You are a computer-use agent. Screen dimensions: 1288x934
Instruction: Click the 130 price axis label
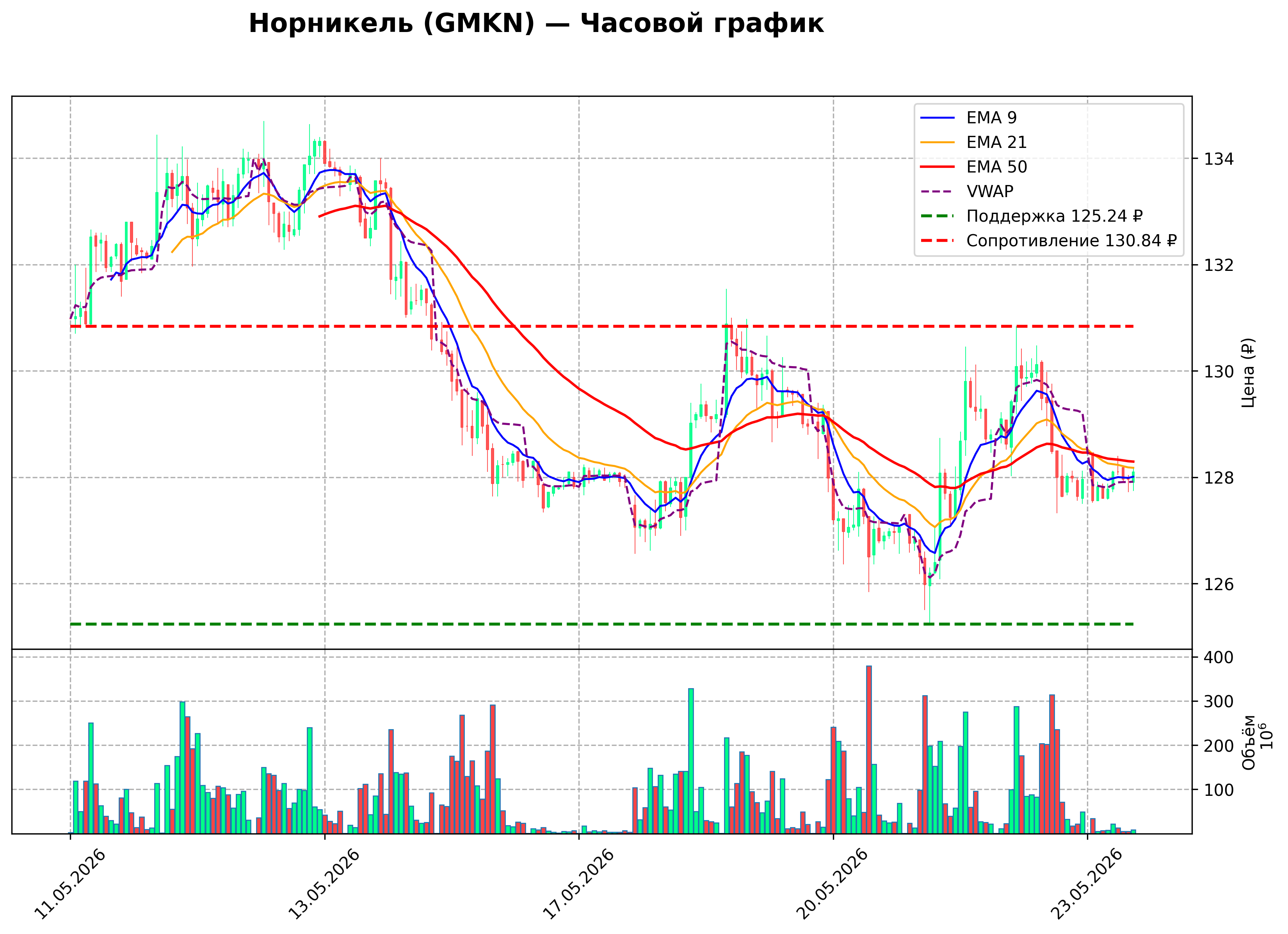tap(1218, 371)
